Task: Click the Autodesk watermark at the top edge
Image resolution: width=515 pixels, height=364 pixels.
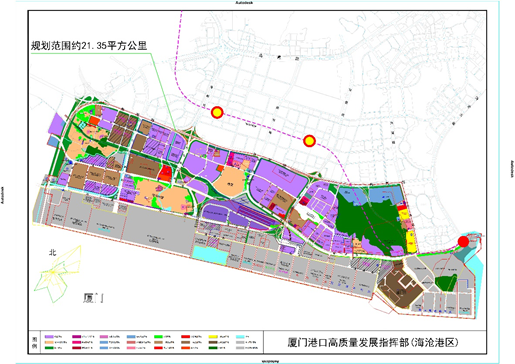Action: pos(244,2)
